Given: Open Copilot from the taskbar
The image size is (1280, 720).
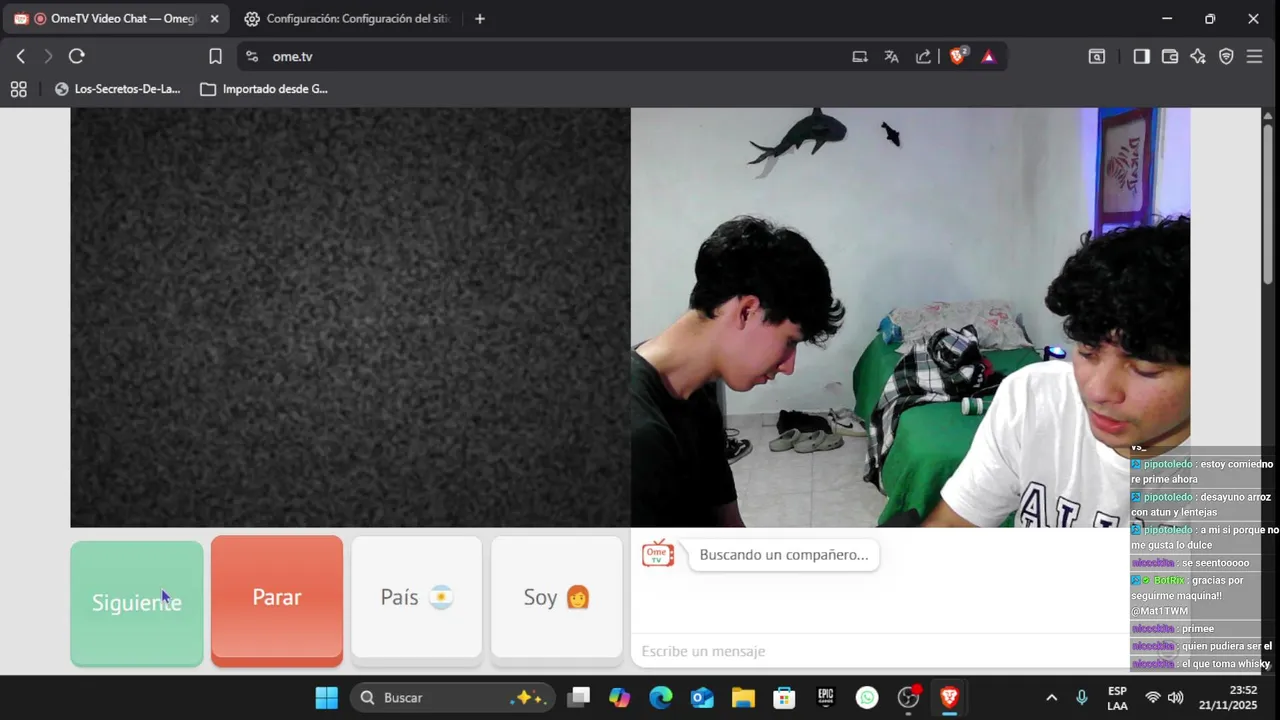Looking at the screenshot, I should click(620, 698).
